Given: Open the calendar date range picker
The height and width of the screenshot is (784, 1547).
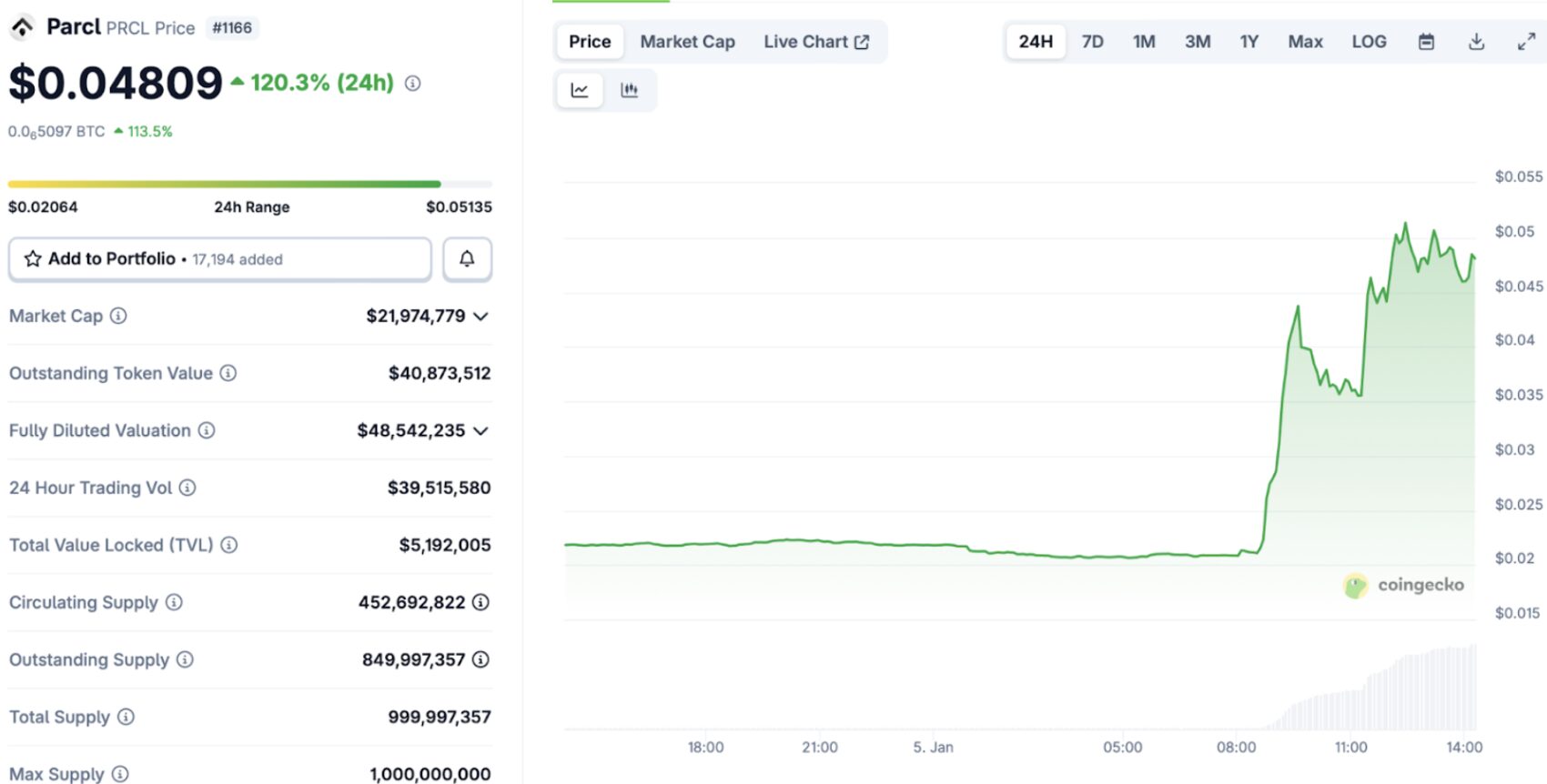Looking at the screenshot, I should coord(1426,42).
